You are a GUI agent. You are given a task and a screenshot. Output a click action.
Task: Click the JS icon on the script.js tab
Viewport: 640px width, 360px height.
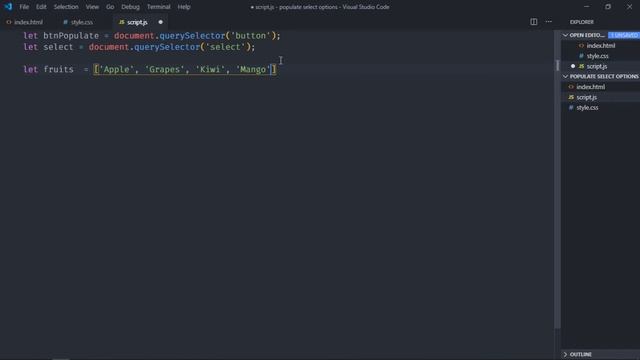[x=121, y=22]
